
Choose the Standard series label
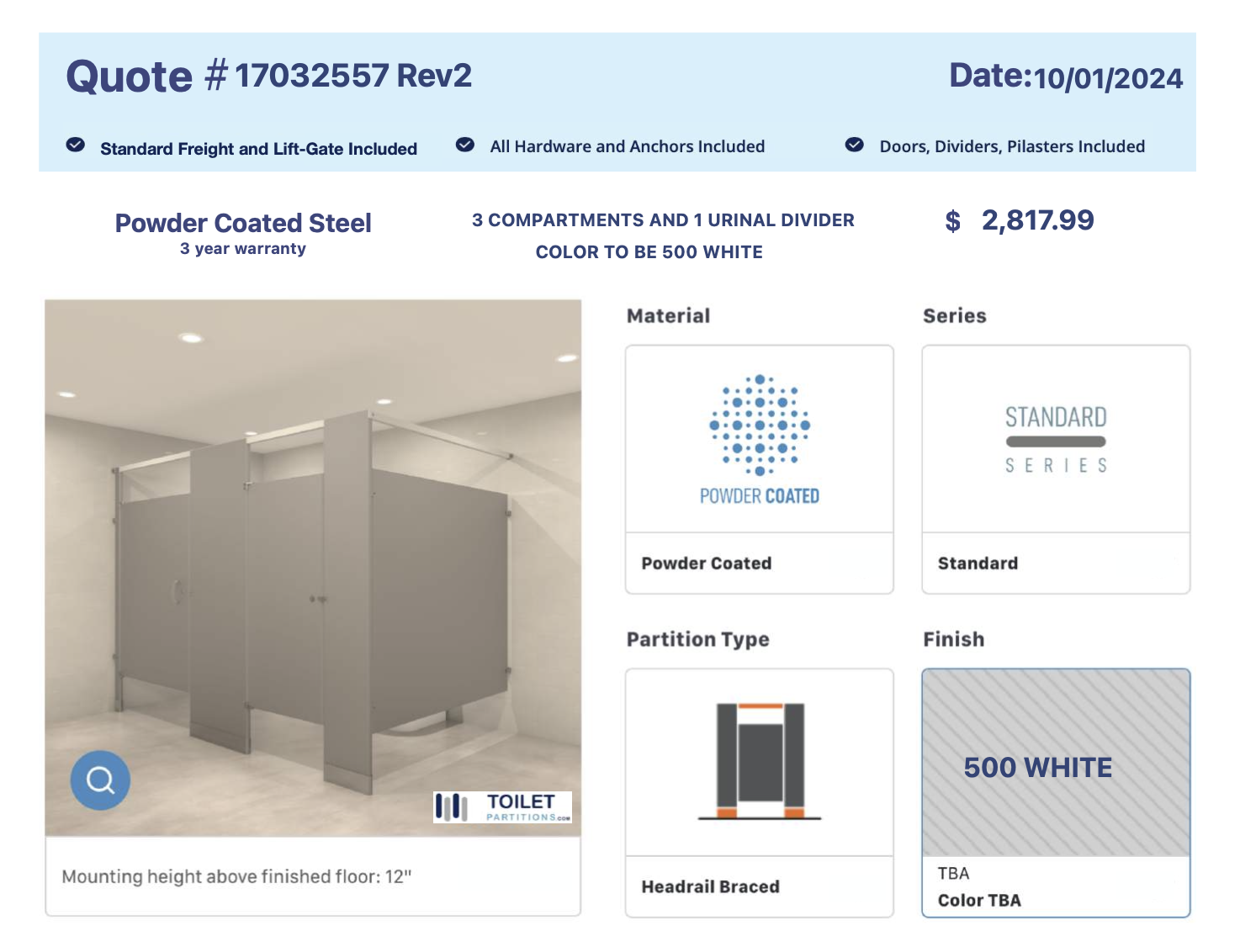click(x=978, y=563)
